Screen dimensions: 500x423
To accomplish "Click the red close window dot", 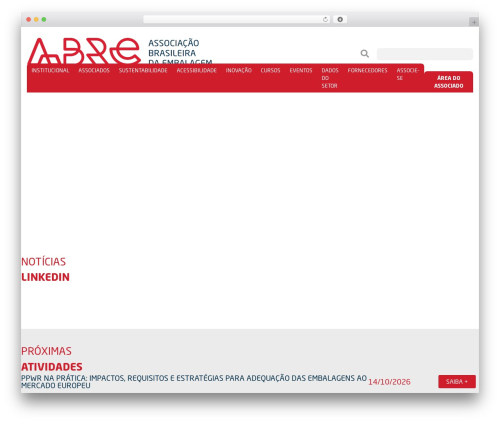I will (x=29, y=20).
